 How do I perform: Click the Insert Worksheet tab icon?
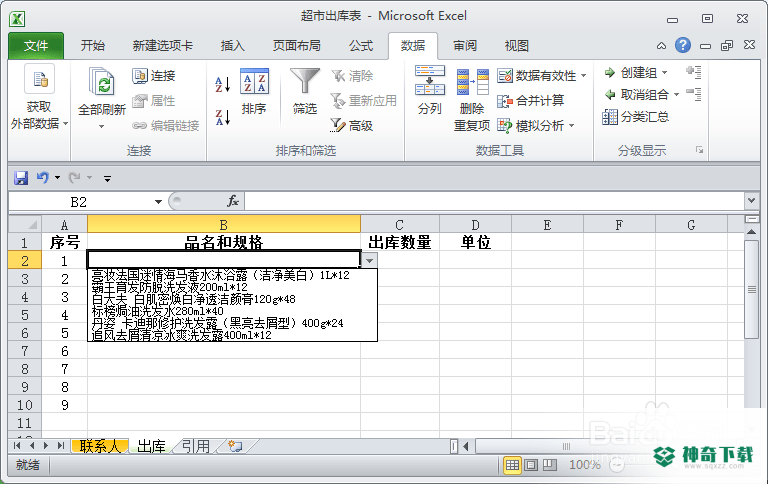coord(235,446)
